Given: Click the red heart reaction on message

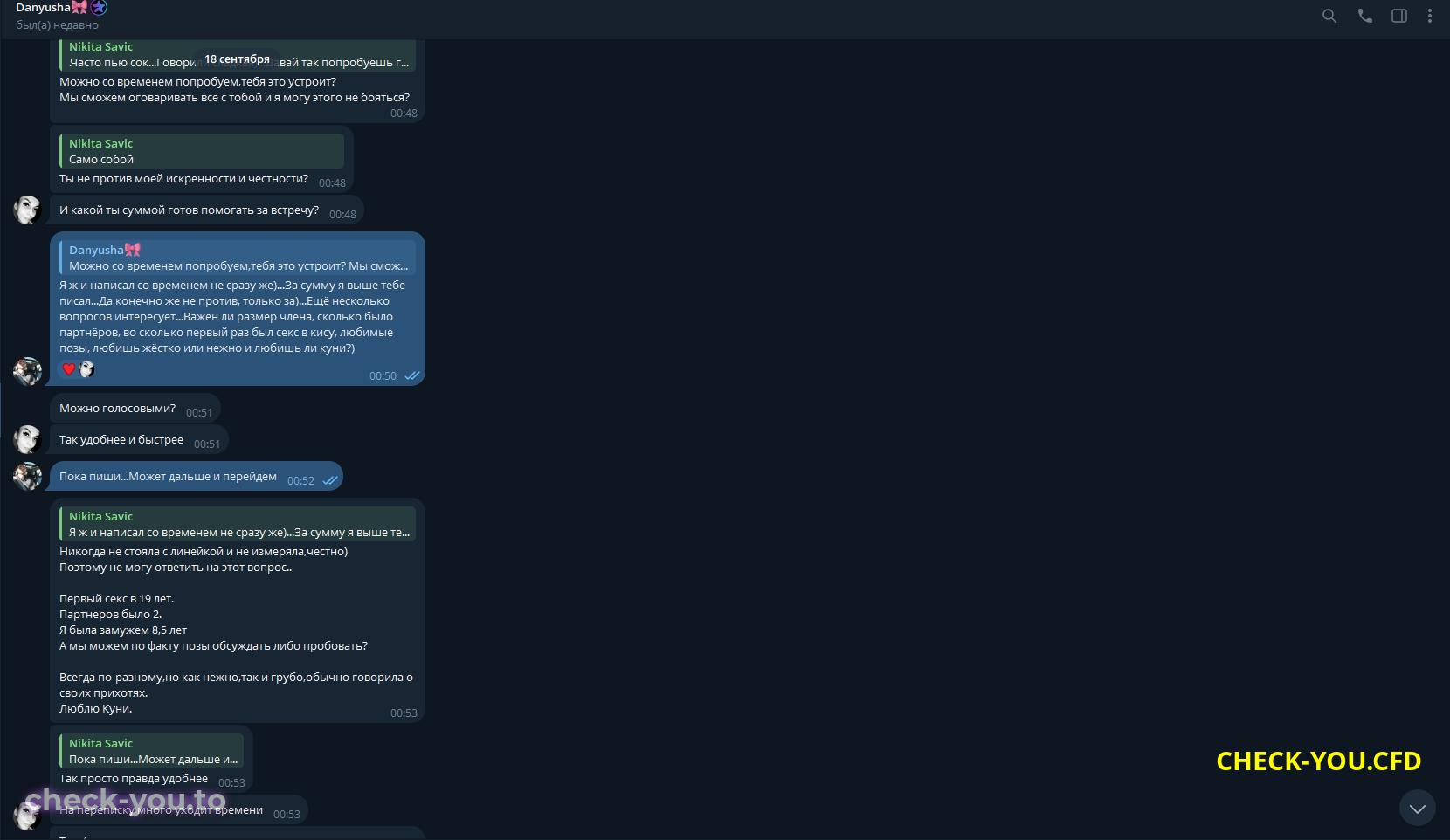Looking at the screenshot, I should 69,369.
